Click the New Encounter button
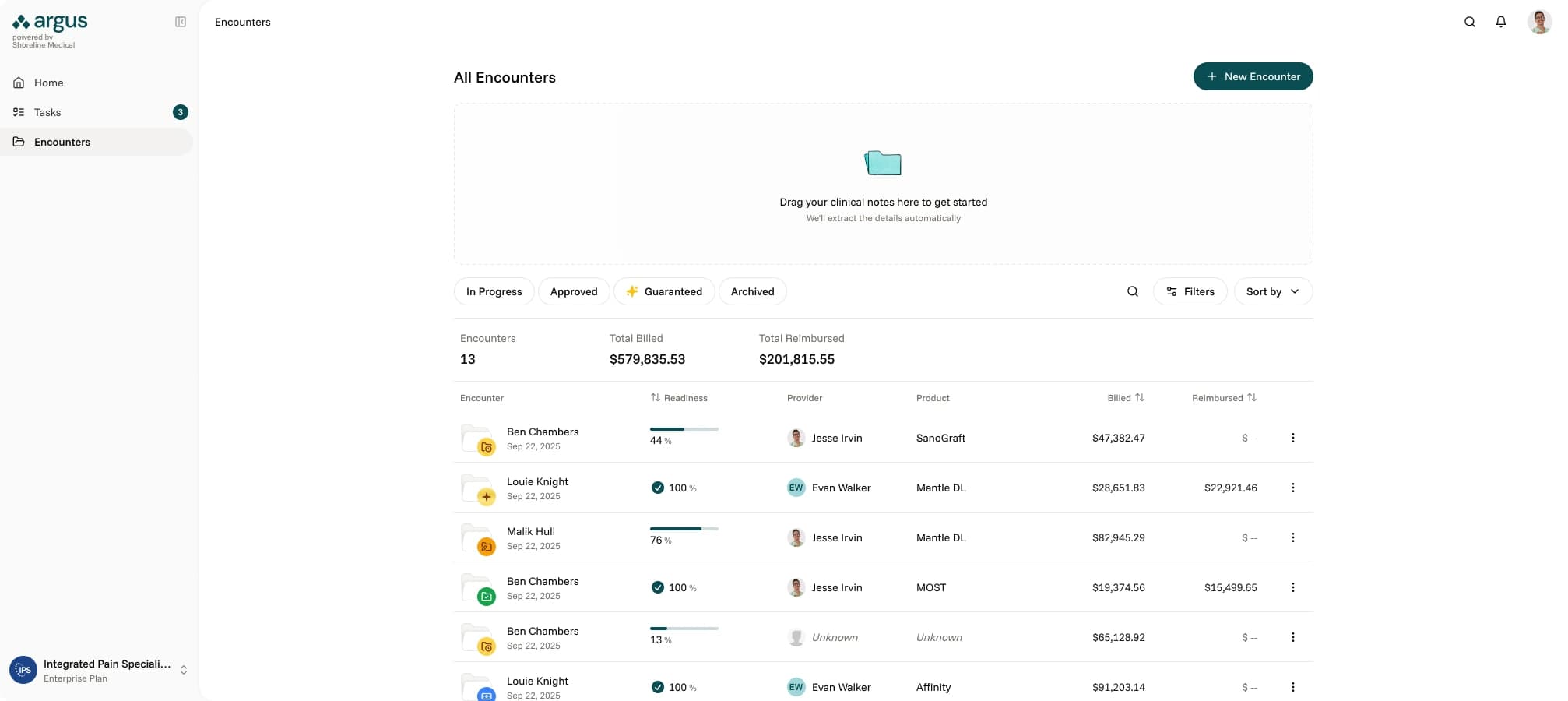 [1252, 76]
